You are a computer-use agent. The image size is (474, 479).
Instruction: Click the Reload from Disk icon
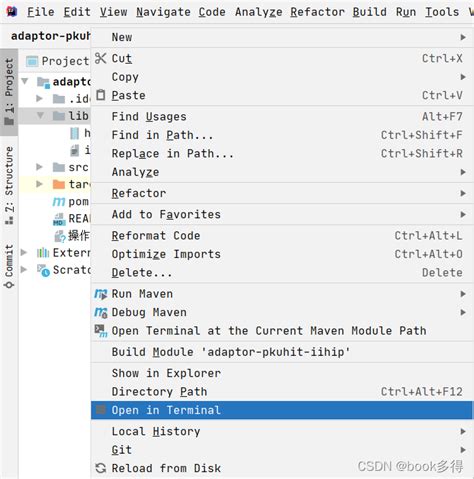pos(101,468)
